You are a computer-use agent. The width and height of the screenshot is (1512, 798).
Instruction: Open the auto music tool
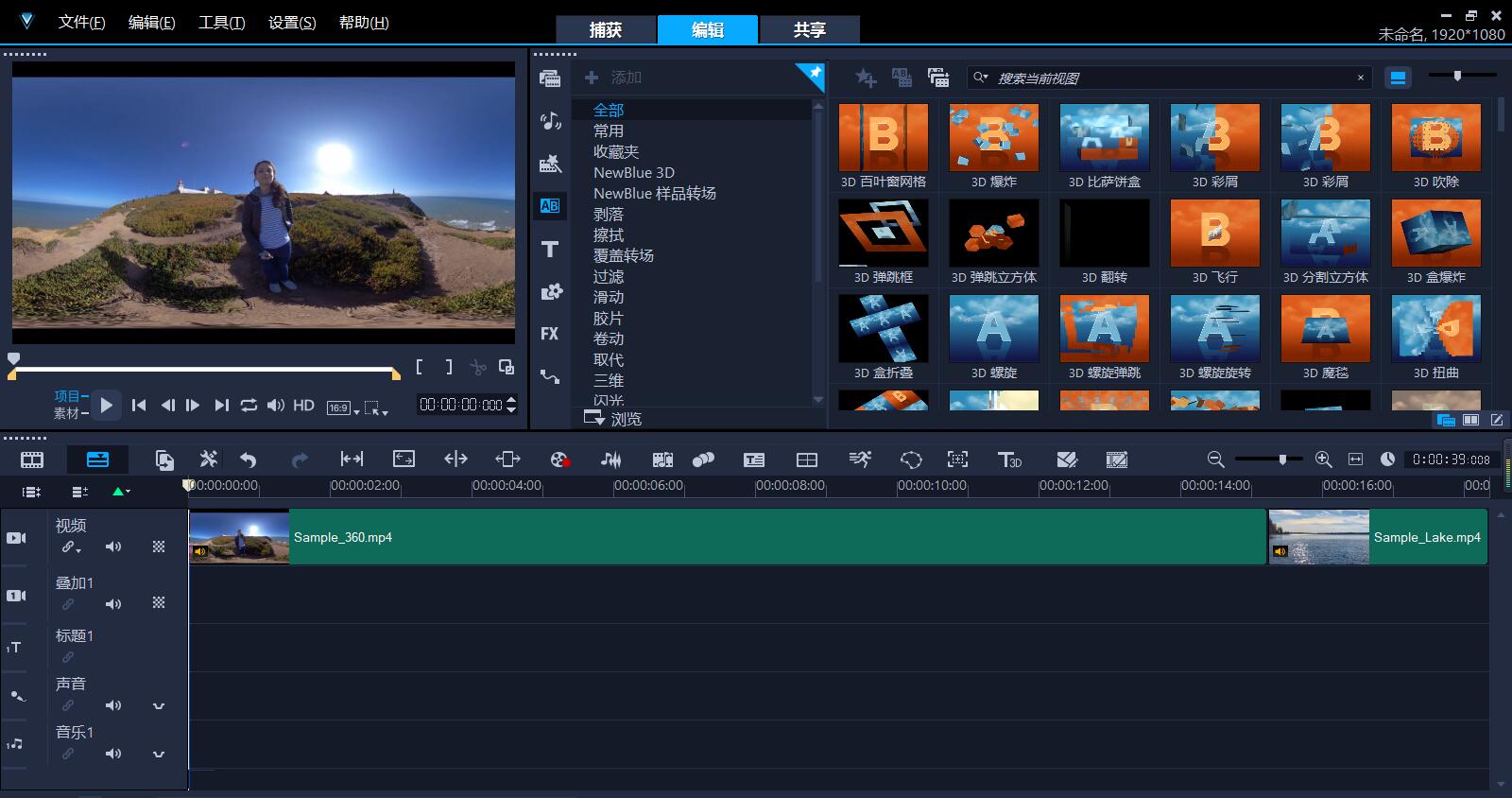[x=662, y=460]
